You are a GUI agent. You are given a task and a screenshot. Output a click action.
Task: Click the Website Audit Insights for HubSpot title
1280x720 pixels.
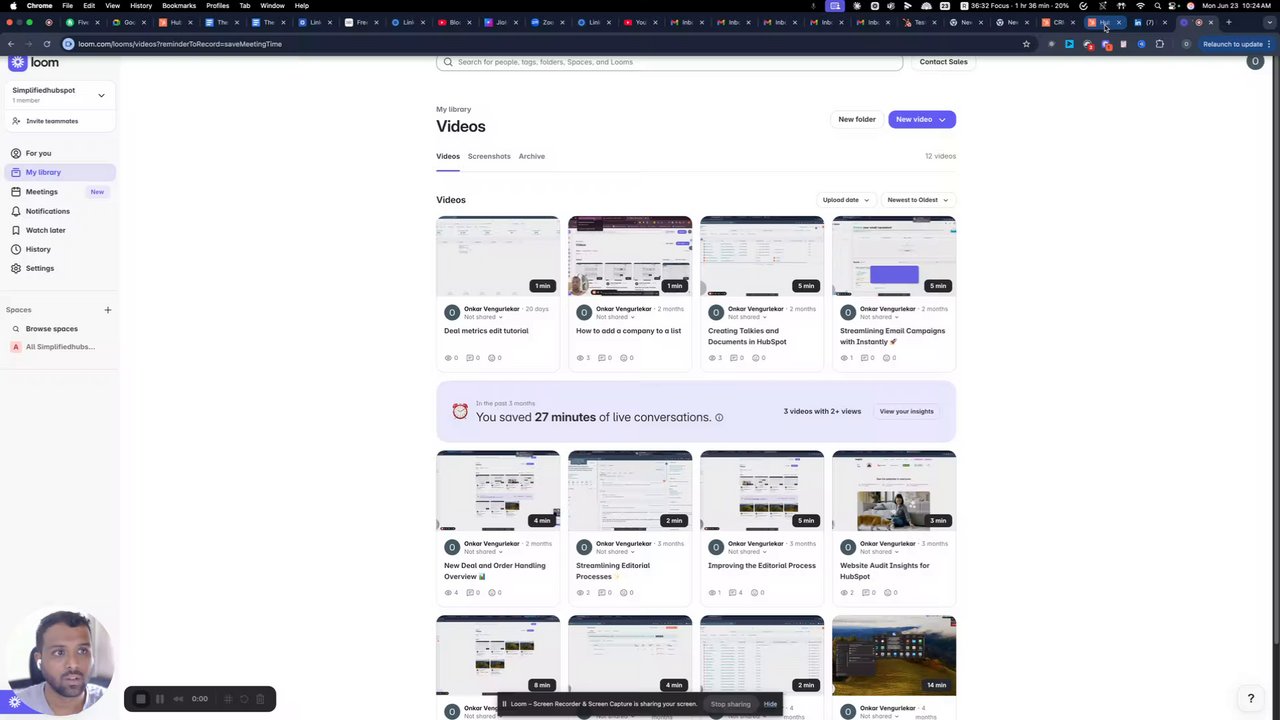884,571
